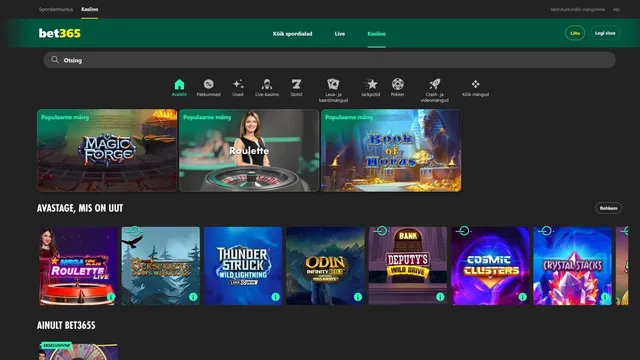Open Kõik spordialad in header
This screenshot has height=360, width=640.
pos(293,34)
